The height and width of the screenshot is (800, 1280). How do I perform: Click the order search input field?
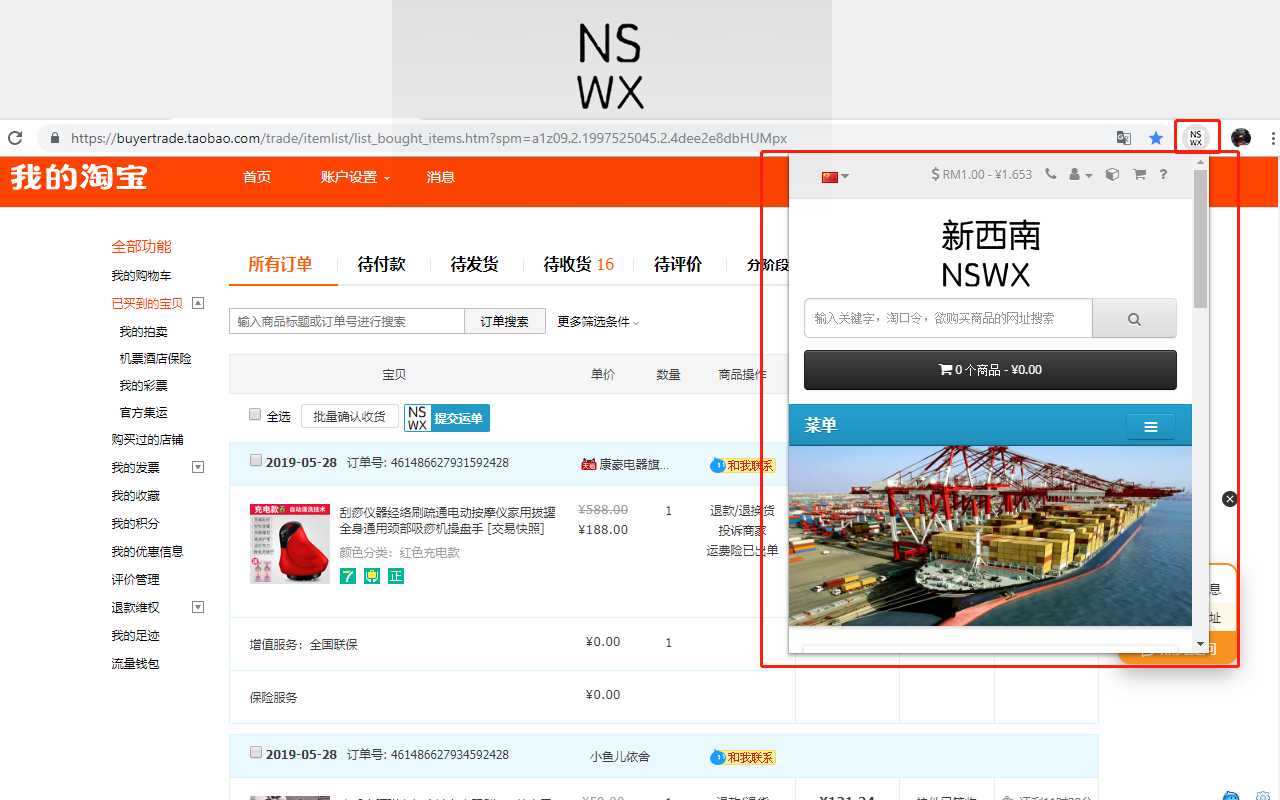click(x=347, y=321)
